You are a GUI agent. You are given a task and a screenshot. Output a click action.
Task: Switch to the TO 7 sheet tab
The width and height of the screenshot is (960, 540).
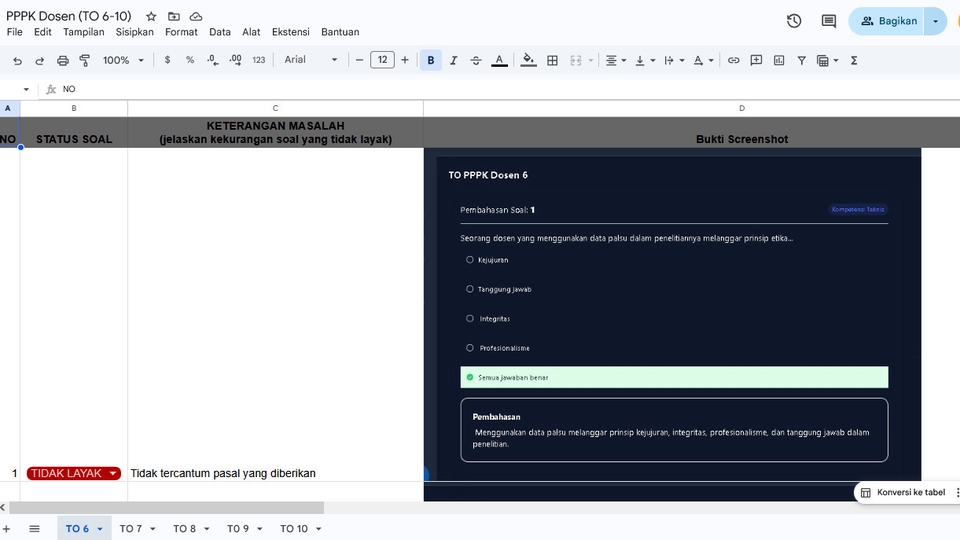[x=131, y=528]
